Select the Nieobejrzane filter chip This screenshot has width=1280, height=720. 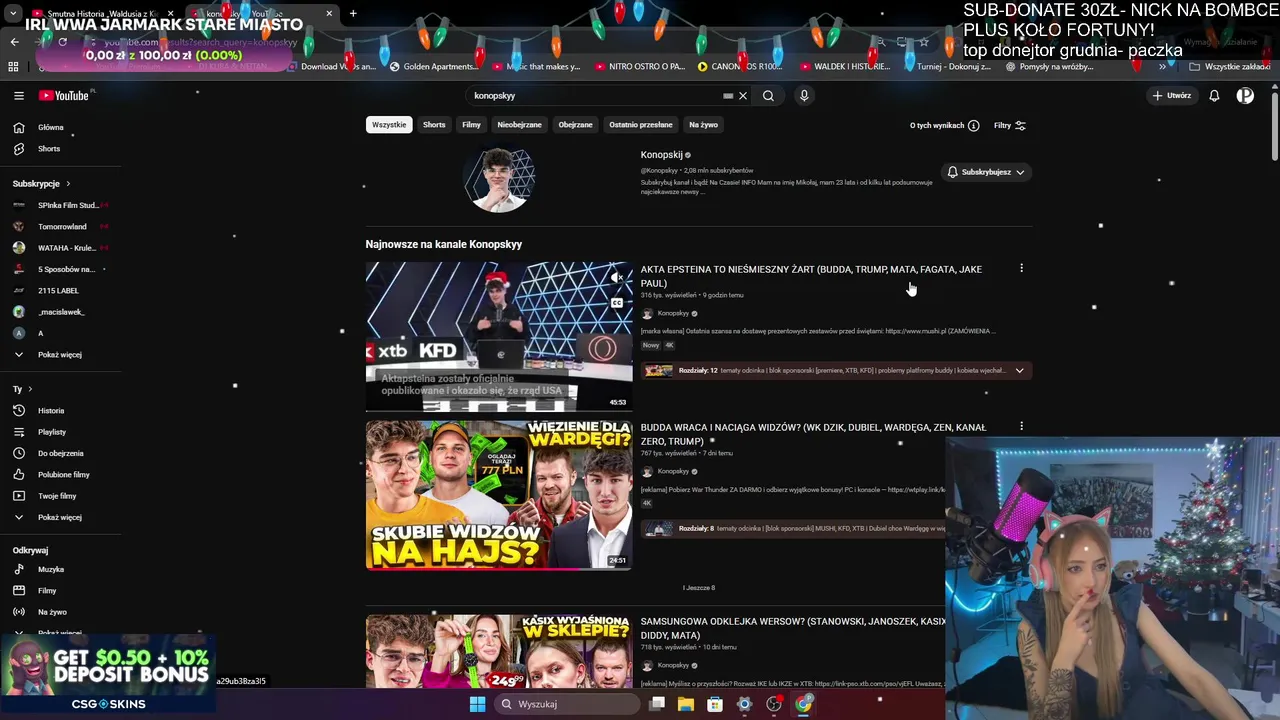(519, 125)
